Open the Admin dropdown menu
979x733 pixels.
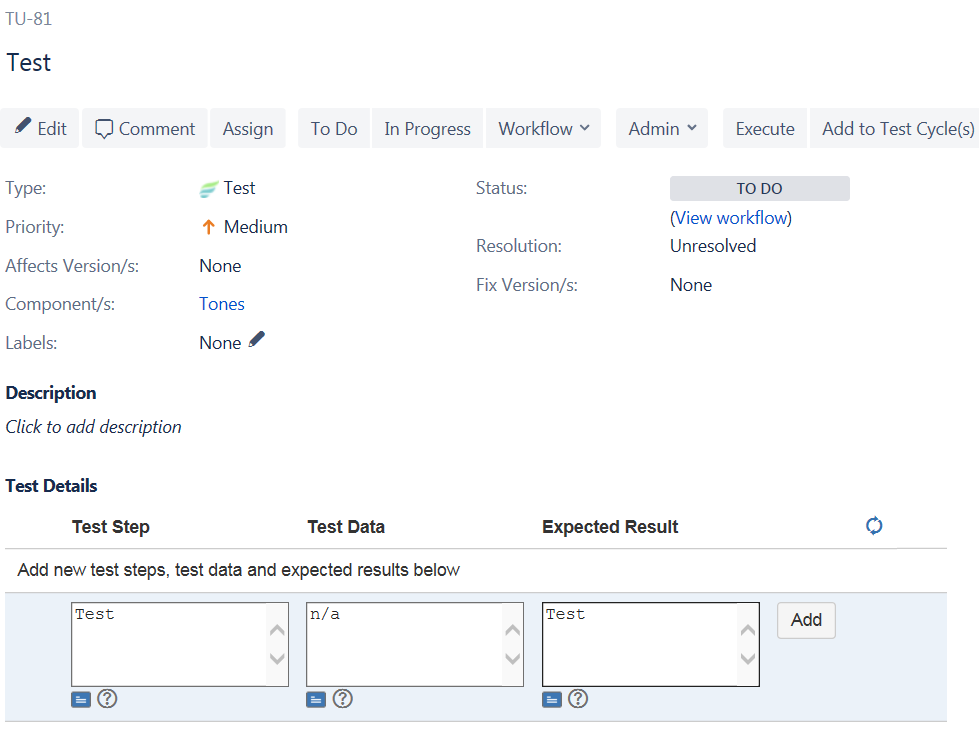(x=662, y=128)
